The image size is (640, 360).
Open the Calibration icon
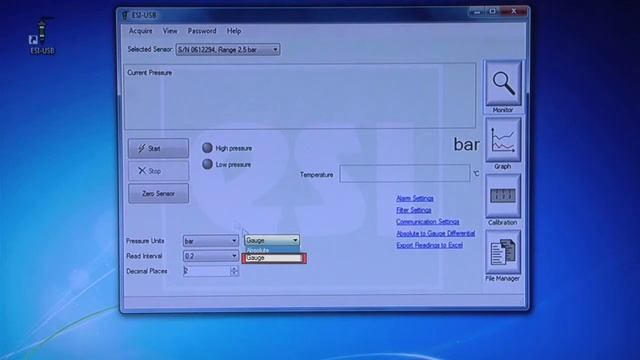click(503, 196)
